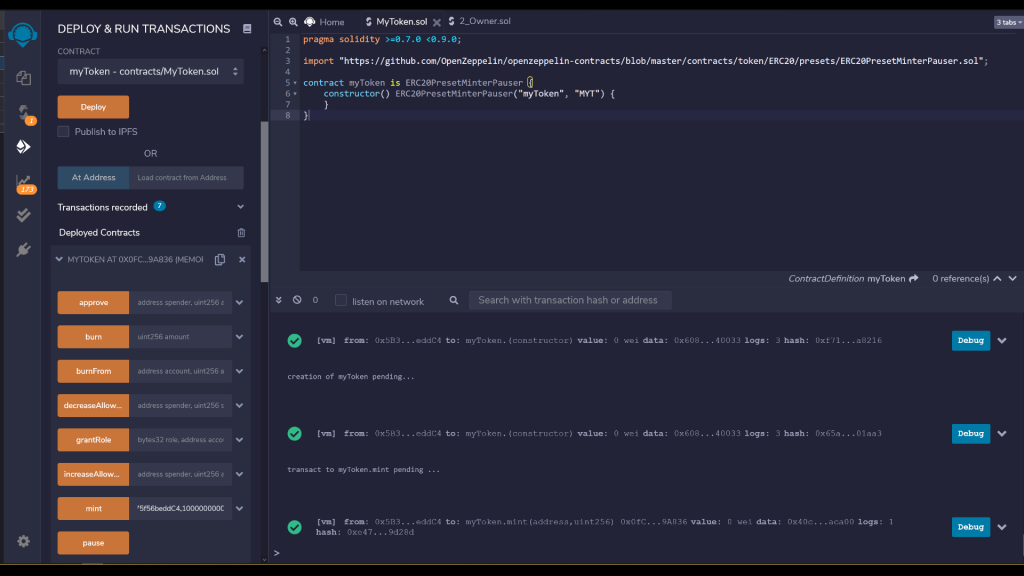
Task: Expand the Transactions recorded section
Action: point(240,207)
